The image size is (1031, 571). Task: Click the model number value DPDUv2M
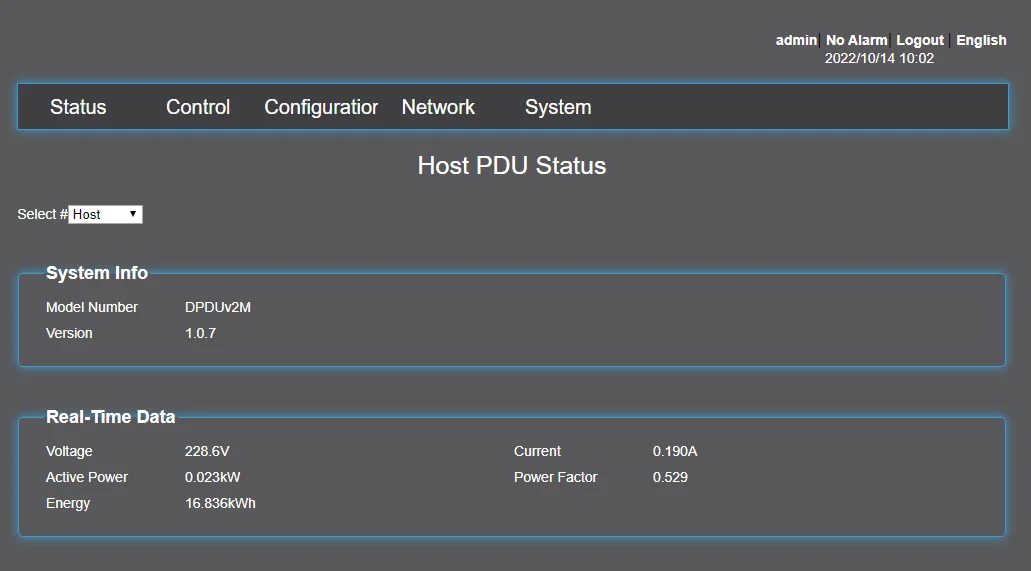(218, 307)
